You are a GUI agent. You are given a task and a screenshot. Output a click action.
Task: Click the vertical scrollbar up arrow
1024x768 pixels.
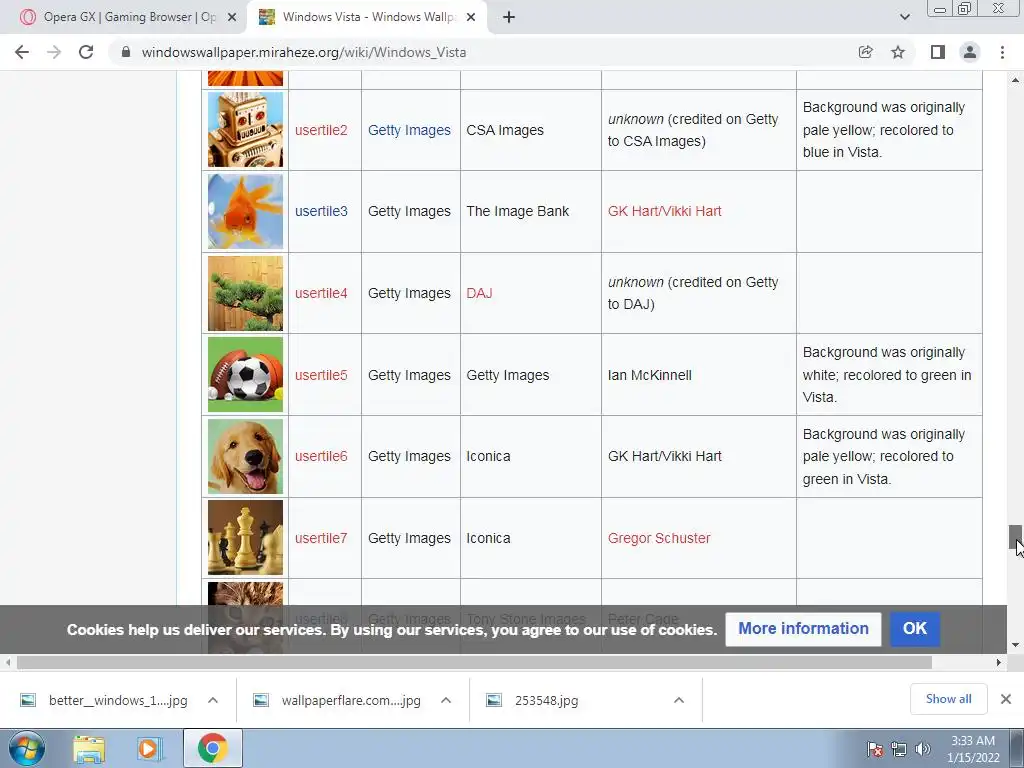[x=1015, y=80]
